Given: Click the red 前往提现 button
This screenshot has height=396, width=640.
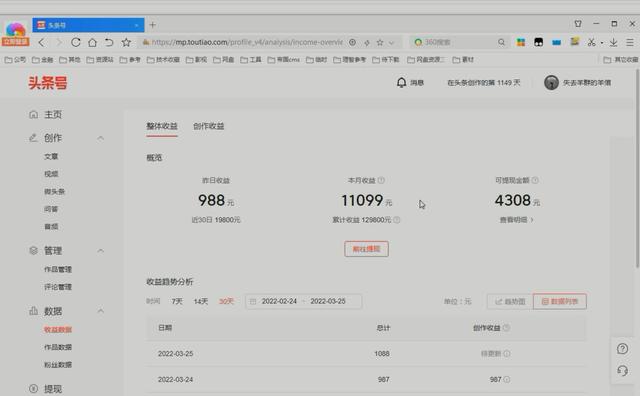Looking at the screenshot, I should pyautogui.click(x=366, y=249).
